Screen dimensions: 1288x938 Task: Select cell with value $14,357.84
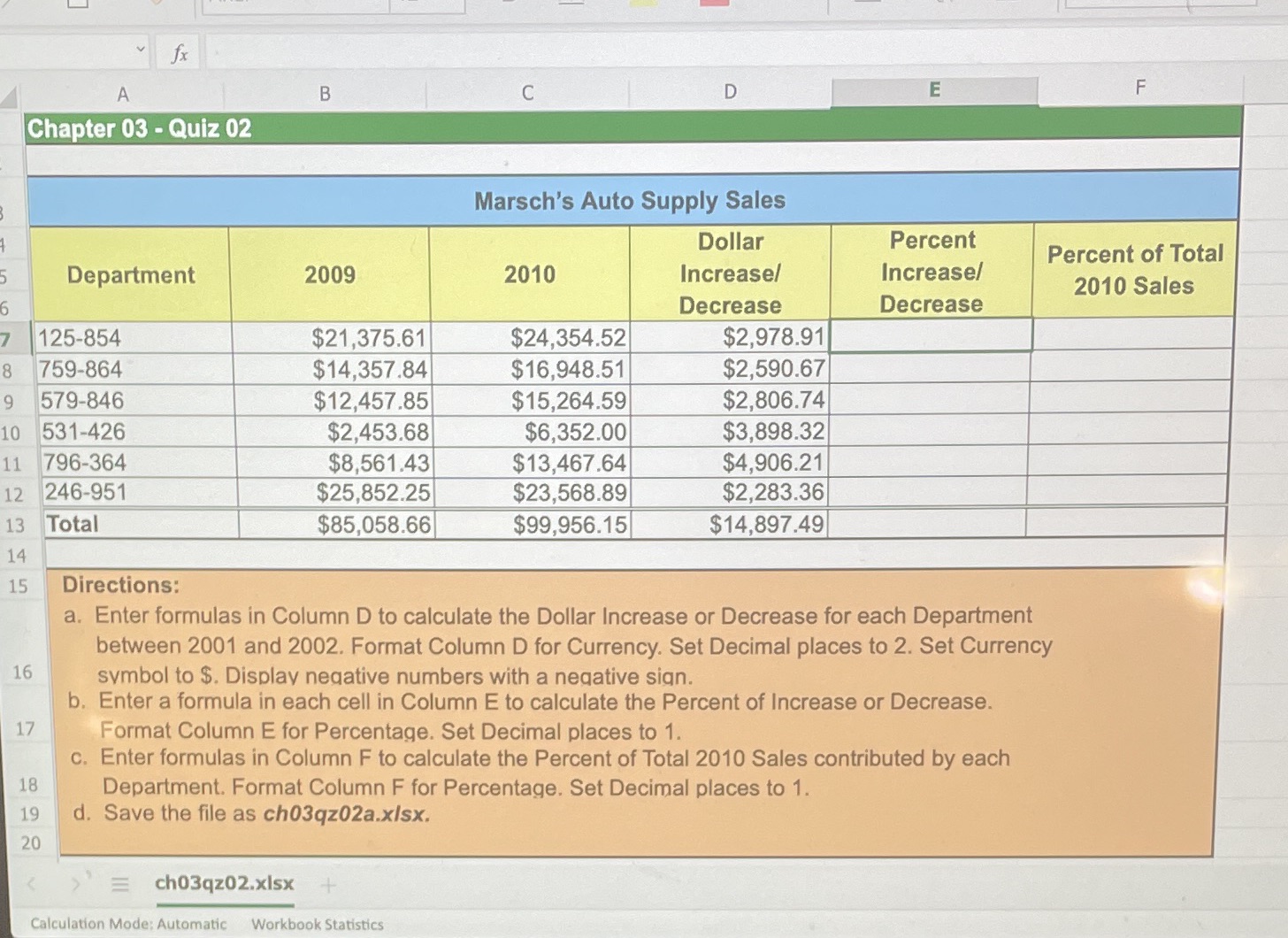point(333,369)
